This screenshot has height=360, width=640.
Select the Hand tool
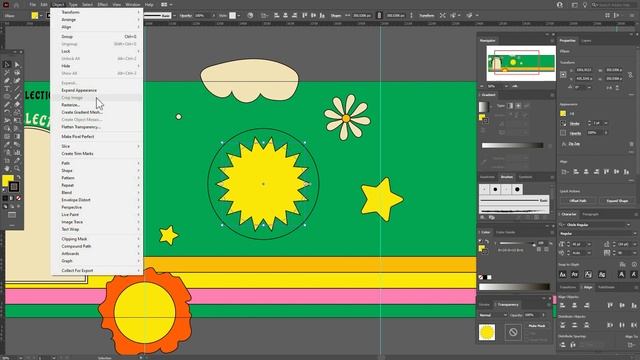tap(7, 168)
